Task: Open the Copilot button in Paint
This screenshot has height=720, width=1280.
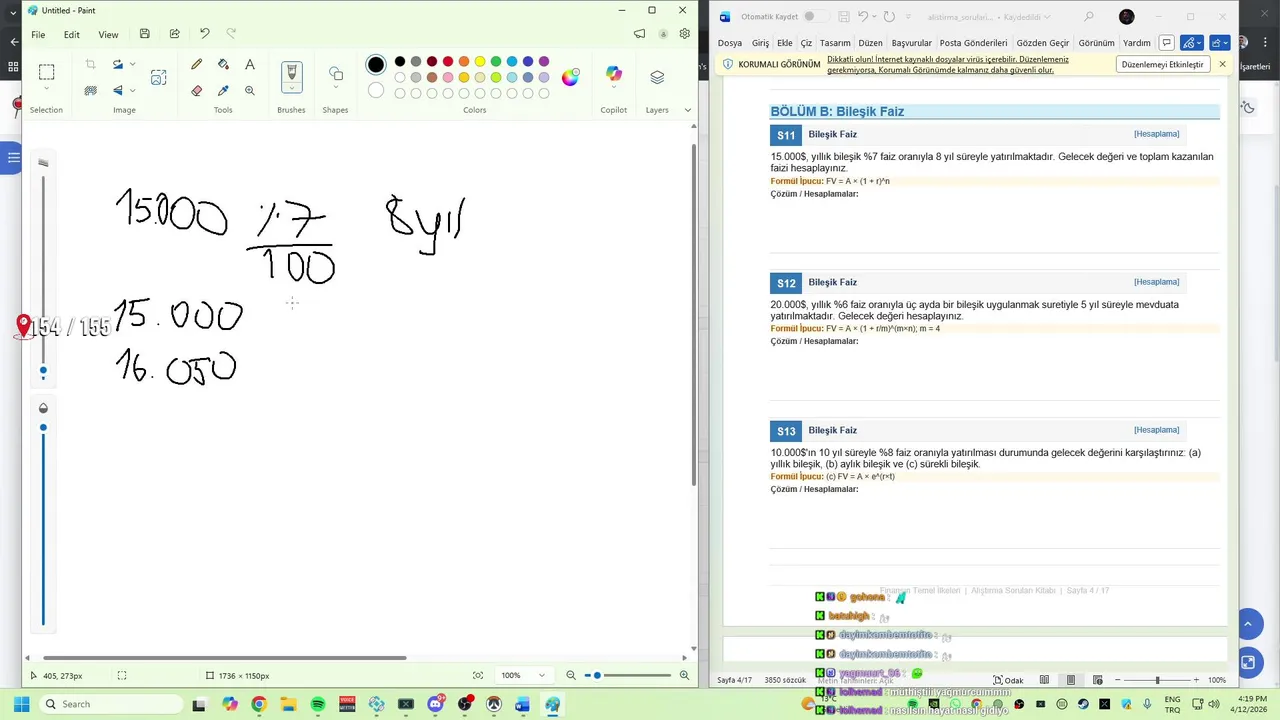Action: click(x=614, y=75)
